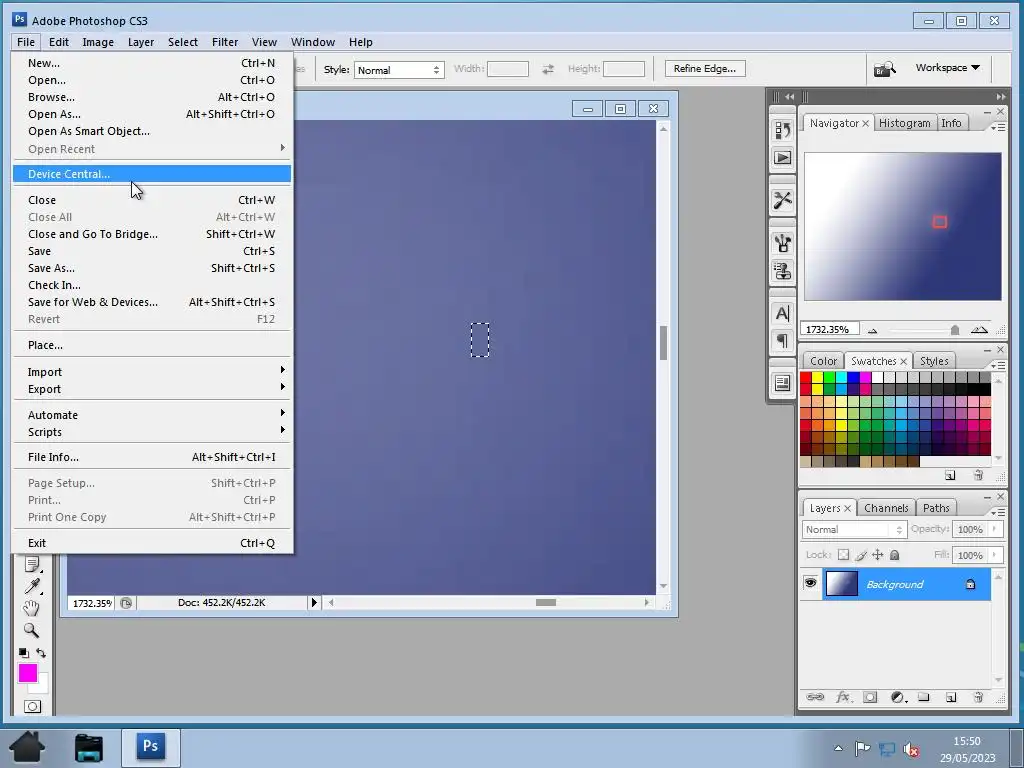
Task: Move the Navigator zoom slider handle
Action: click(955, 330)
